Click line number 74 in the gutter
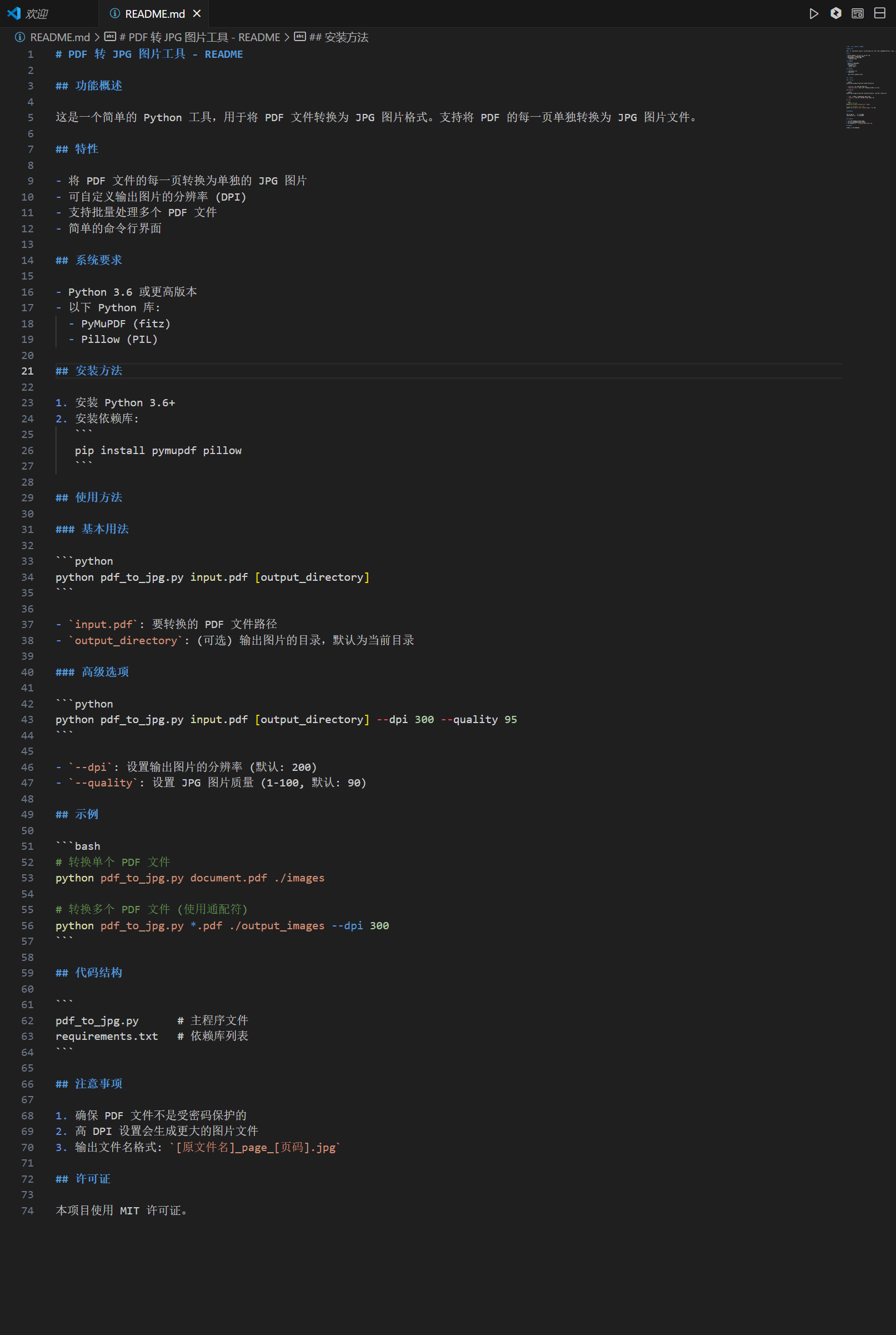 [x=27, y=1211]
